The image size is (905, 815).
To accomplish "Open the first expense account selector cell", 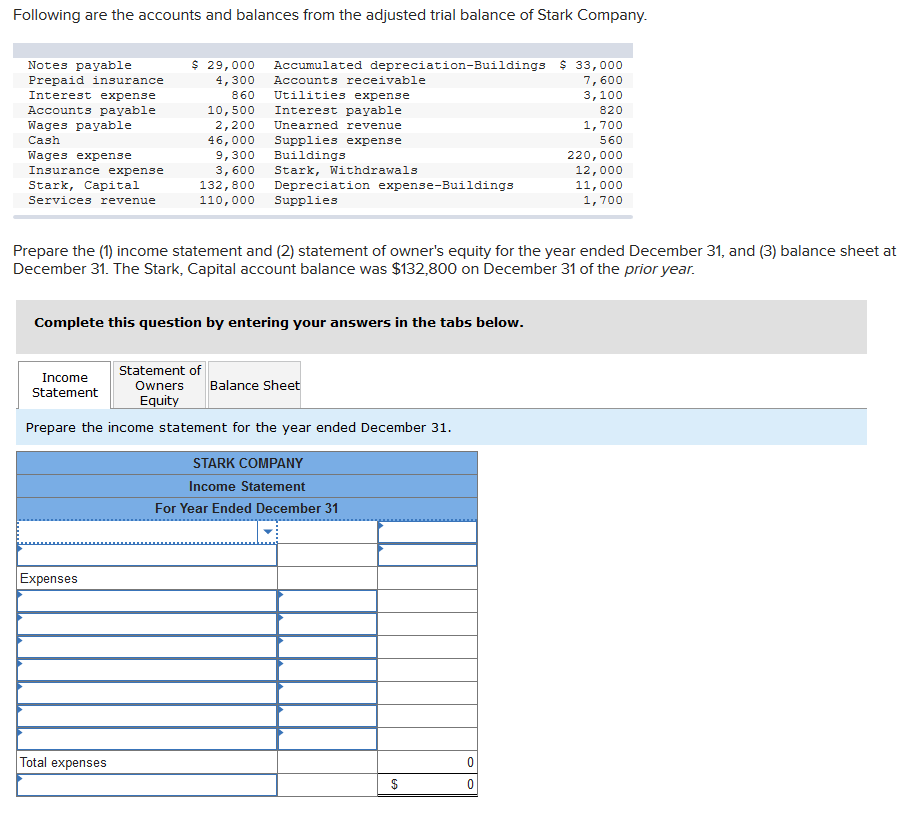I will (x=145, y=600).
